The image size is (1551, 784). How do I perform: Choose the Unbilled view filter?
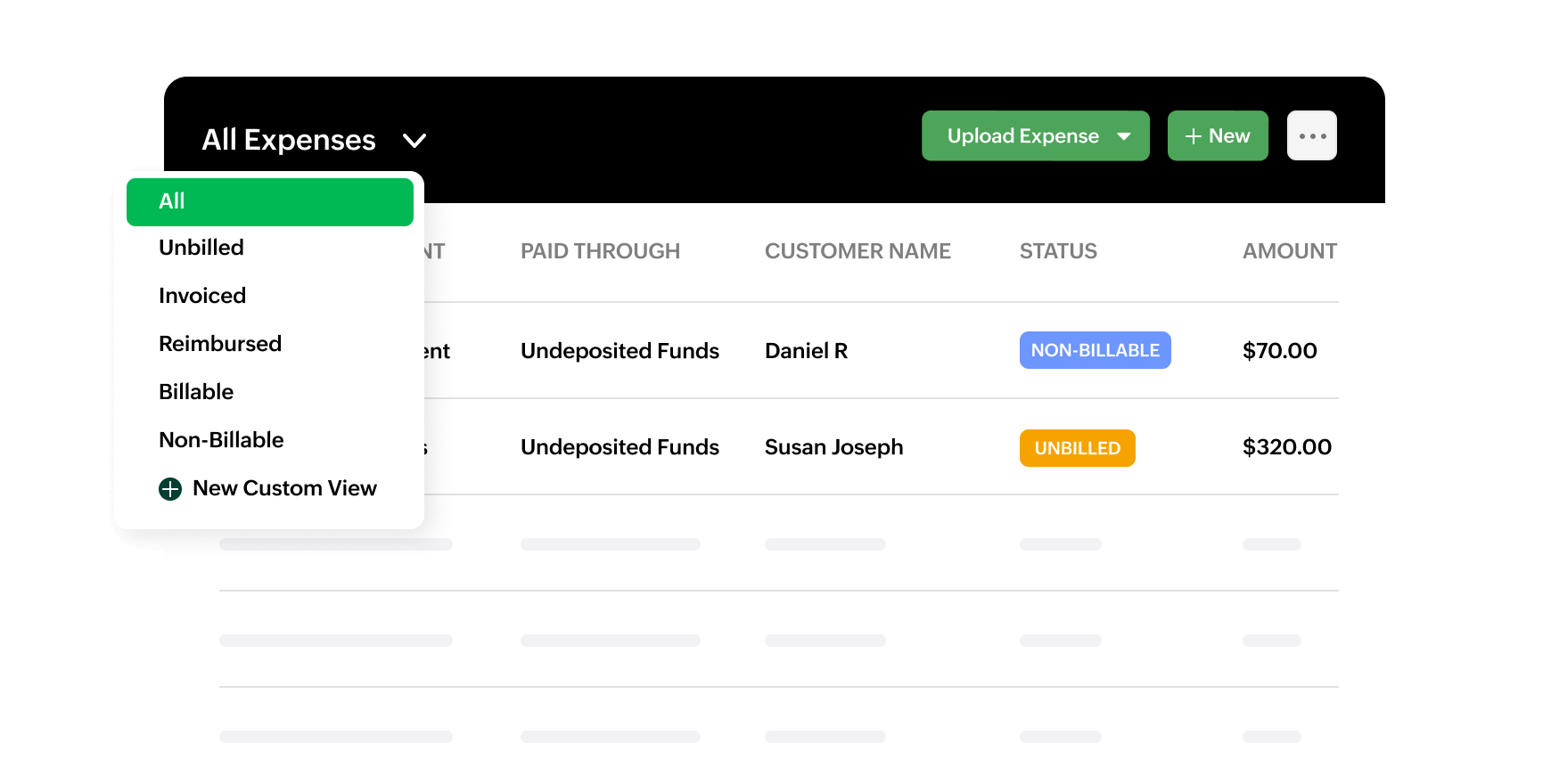pos(201,248)
